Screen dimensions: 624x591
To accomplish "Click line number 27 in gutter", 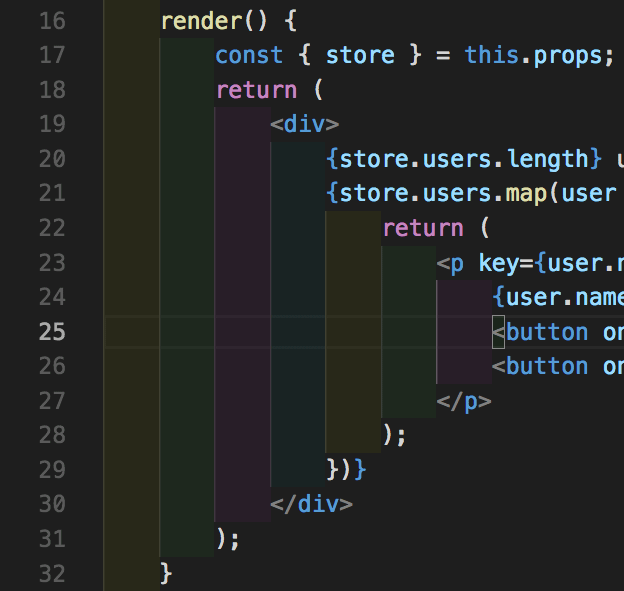I will (x=52, y=400).
